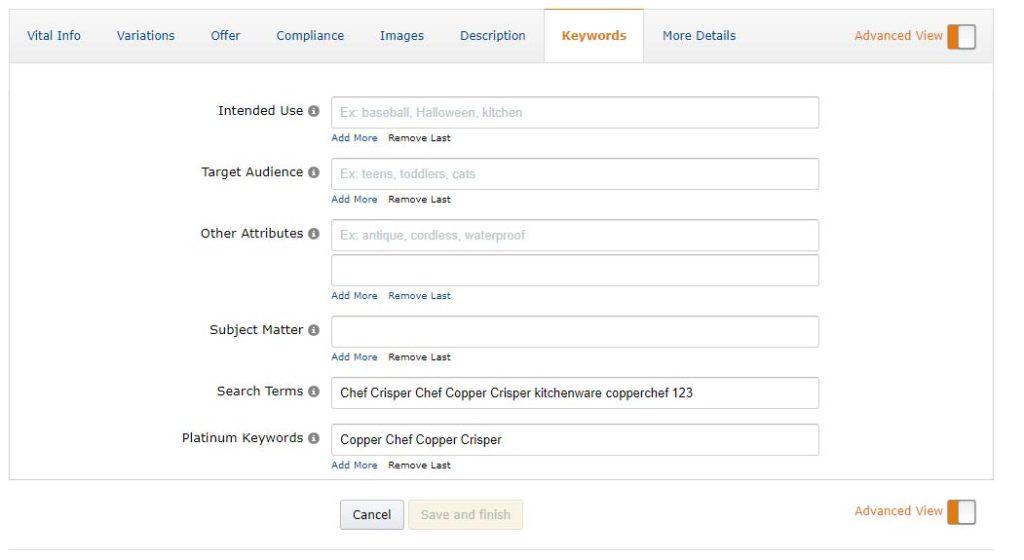Open the Vital Info tab
Viewport: 1024px width, 560px height.
point(54,36)
